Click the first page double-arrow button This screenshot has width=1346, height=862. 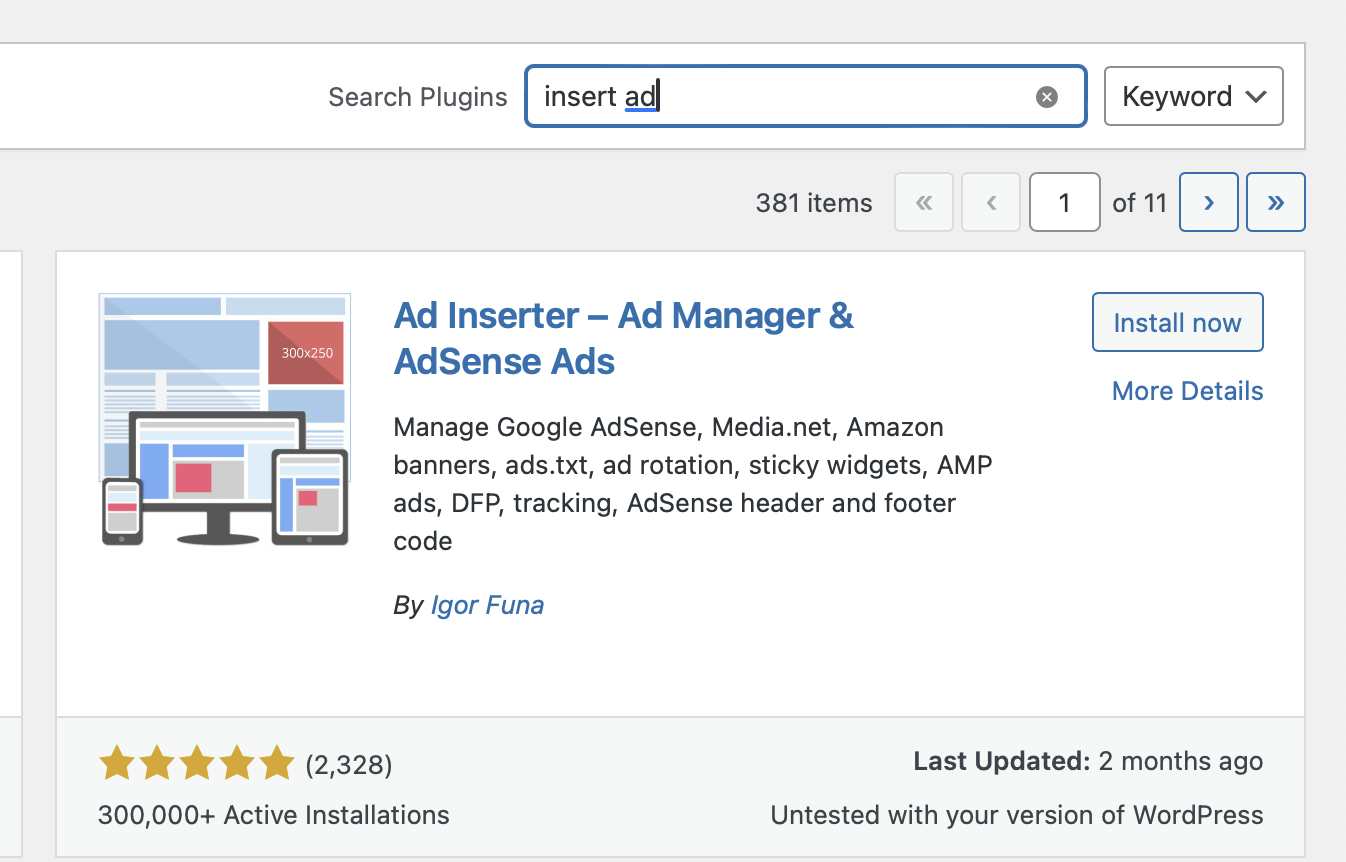click(923, 203)
